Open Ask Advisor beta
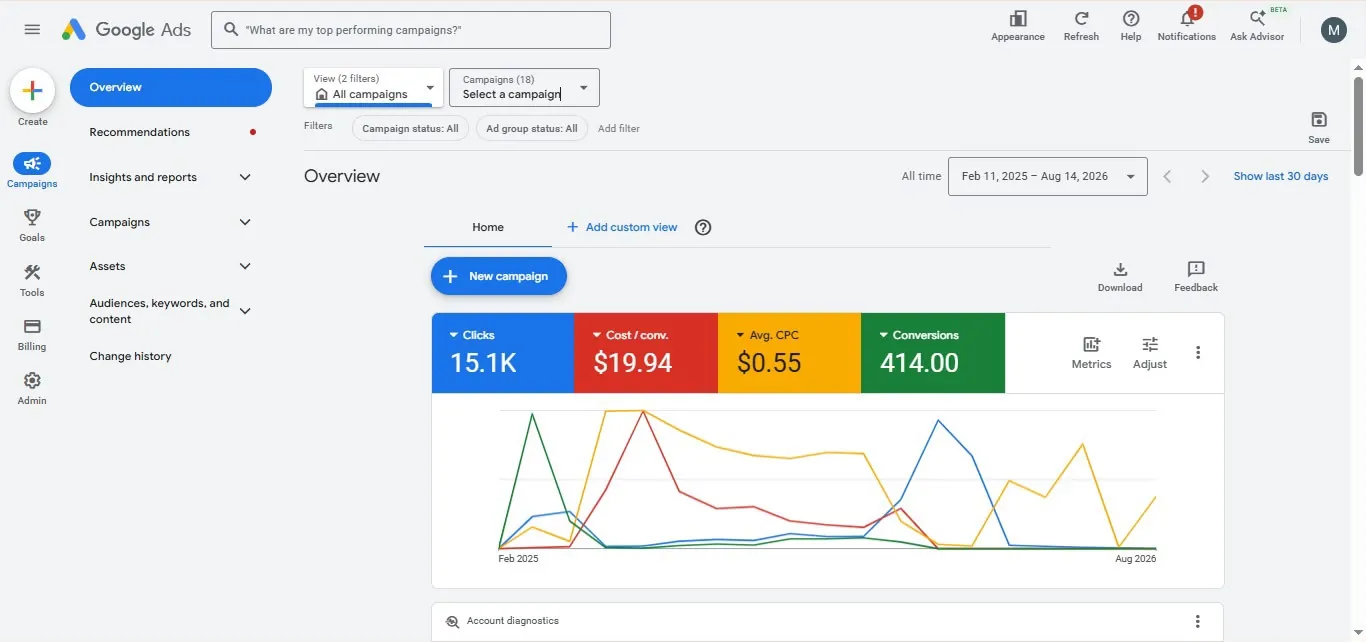 (x=1257, y=26)
